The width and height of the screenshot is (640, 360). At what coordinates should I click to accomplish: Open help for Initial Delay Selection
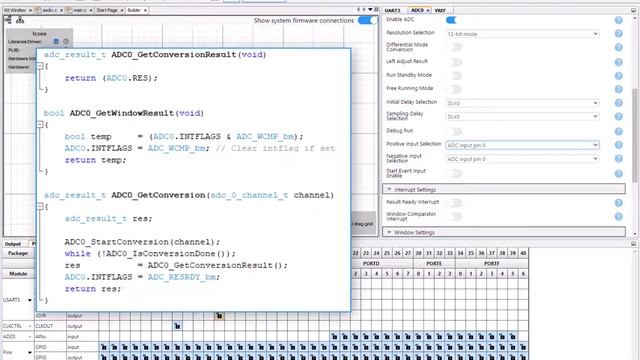(618, 103)
